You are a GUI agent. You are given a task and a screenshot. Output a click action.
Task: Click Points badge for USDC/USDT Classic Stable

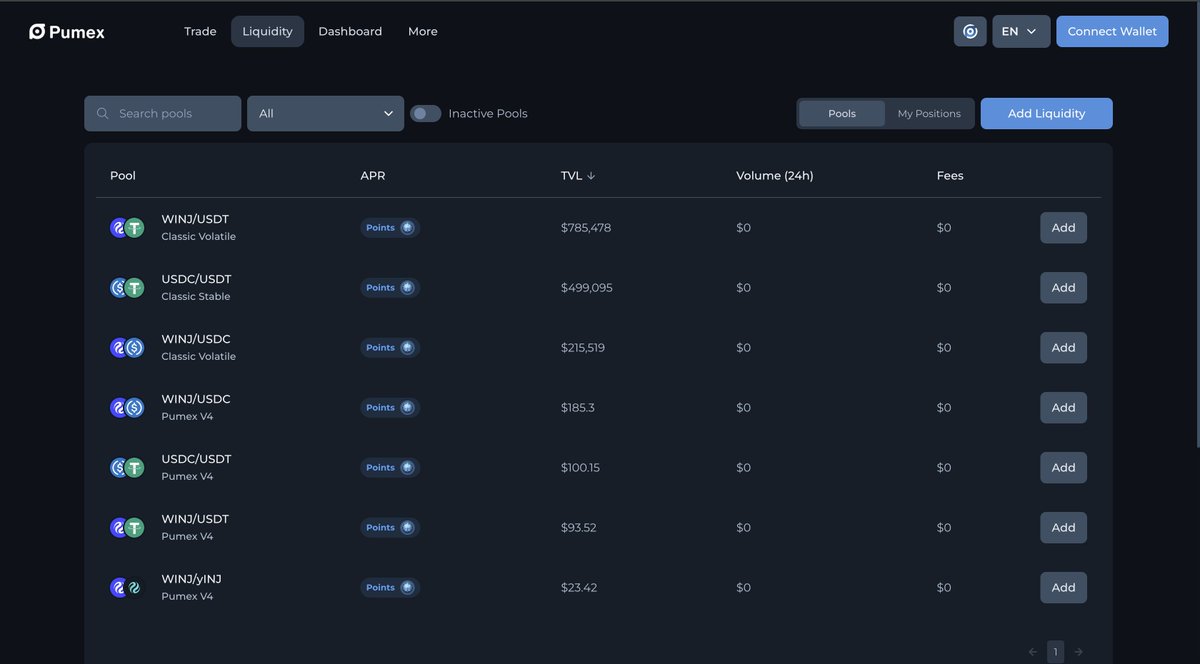point(390,288)
